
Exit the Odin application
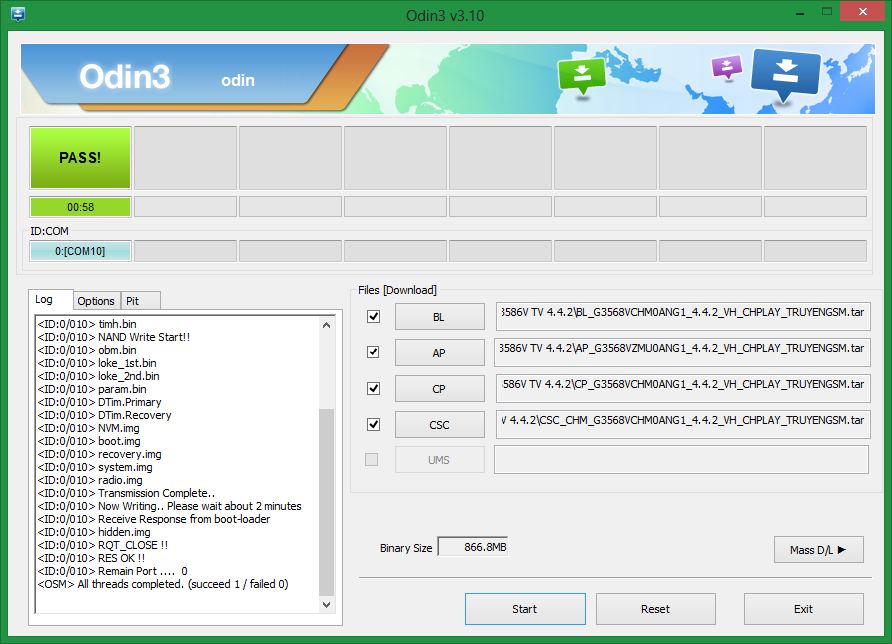(x=803, y=609)
